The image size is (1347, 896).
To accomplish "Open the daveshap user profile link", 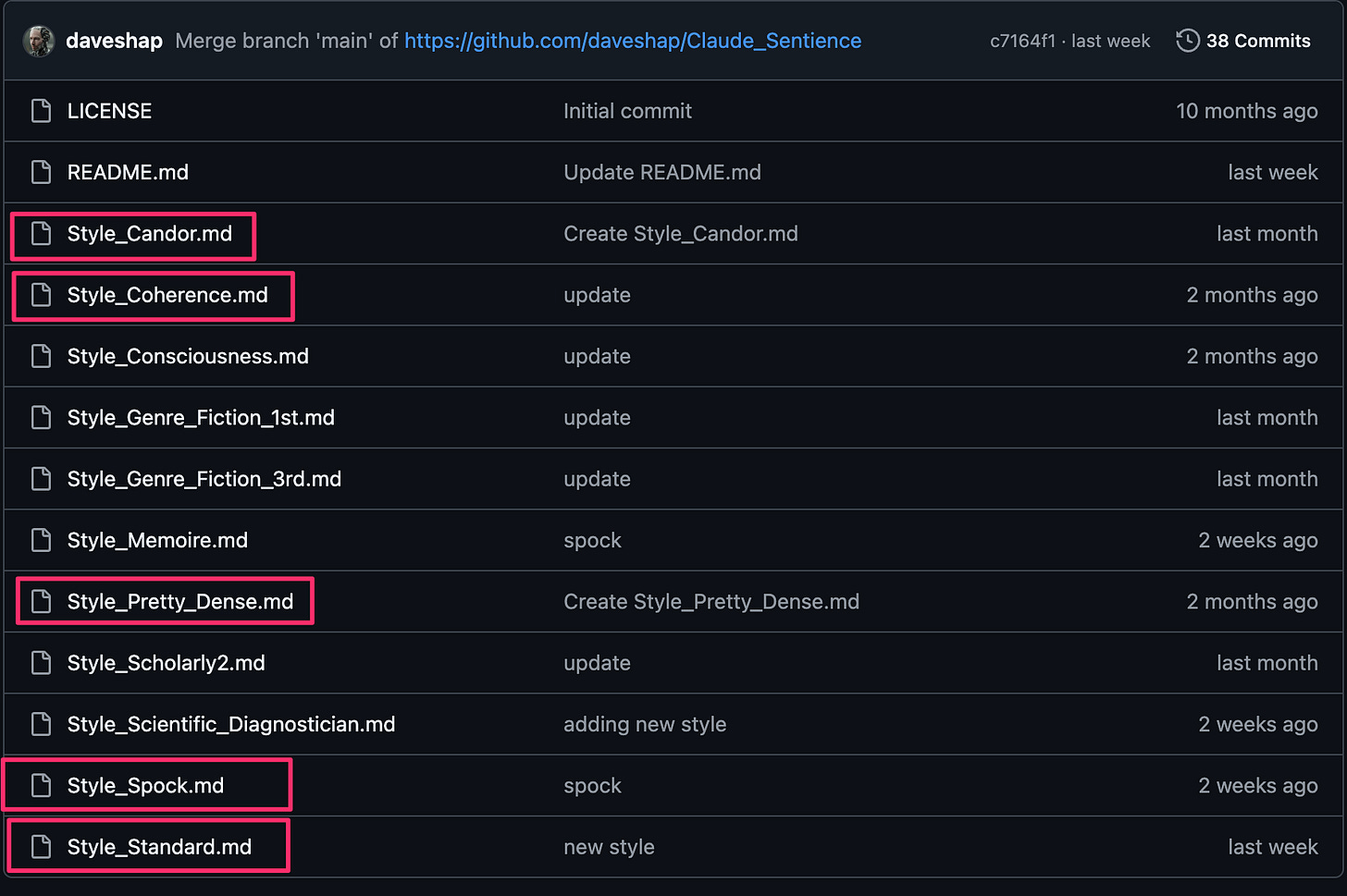I will (115, 41).
